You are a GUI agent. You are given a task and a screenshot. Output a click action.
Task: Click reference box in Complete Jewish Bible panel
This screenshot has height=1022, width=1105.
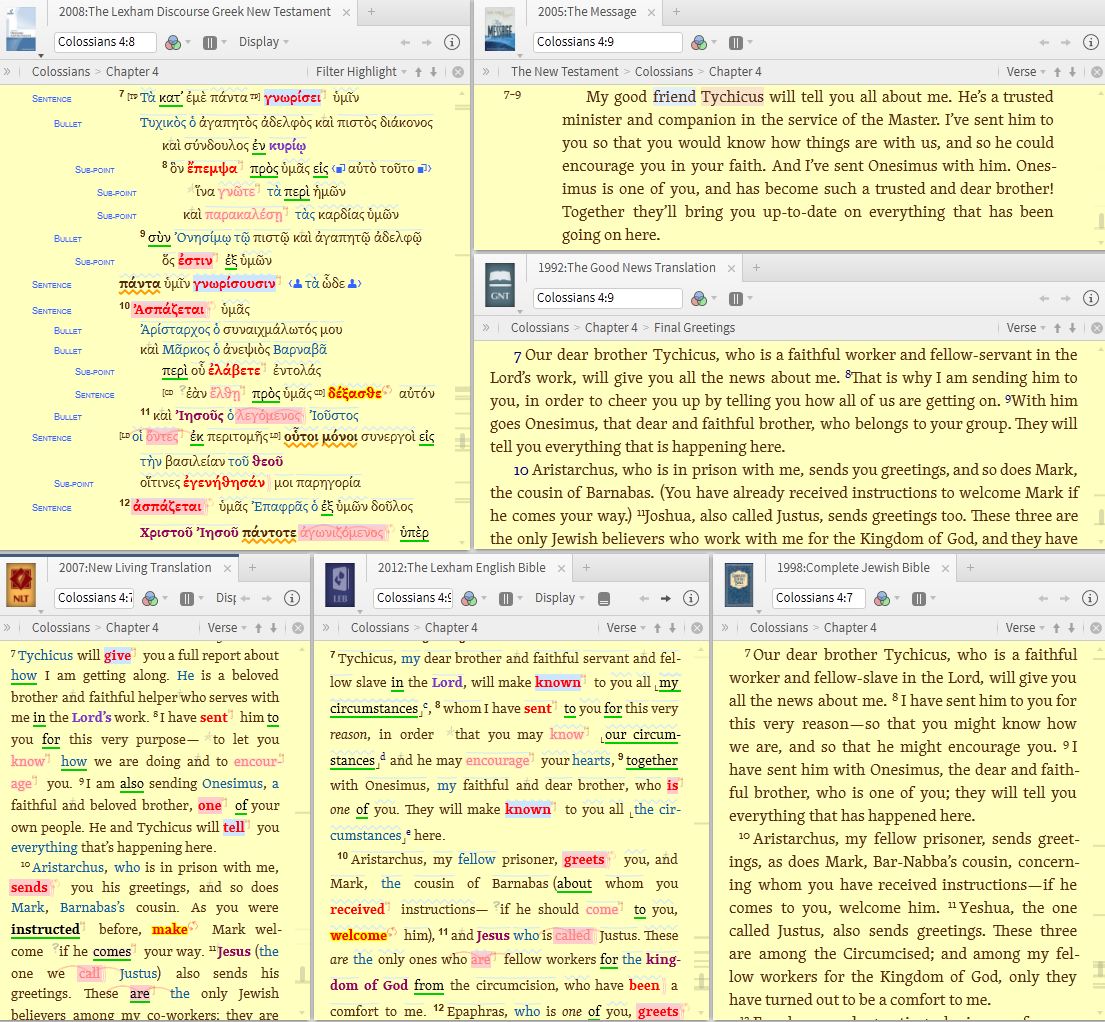pyautogui.click(x=819, y=598)
